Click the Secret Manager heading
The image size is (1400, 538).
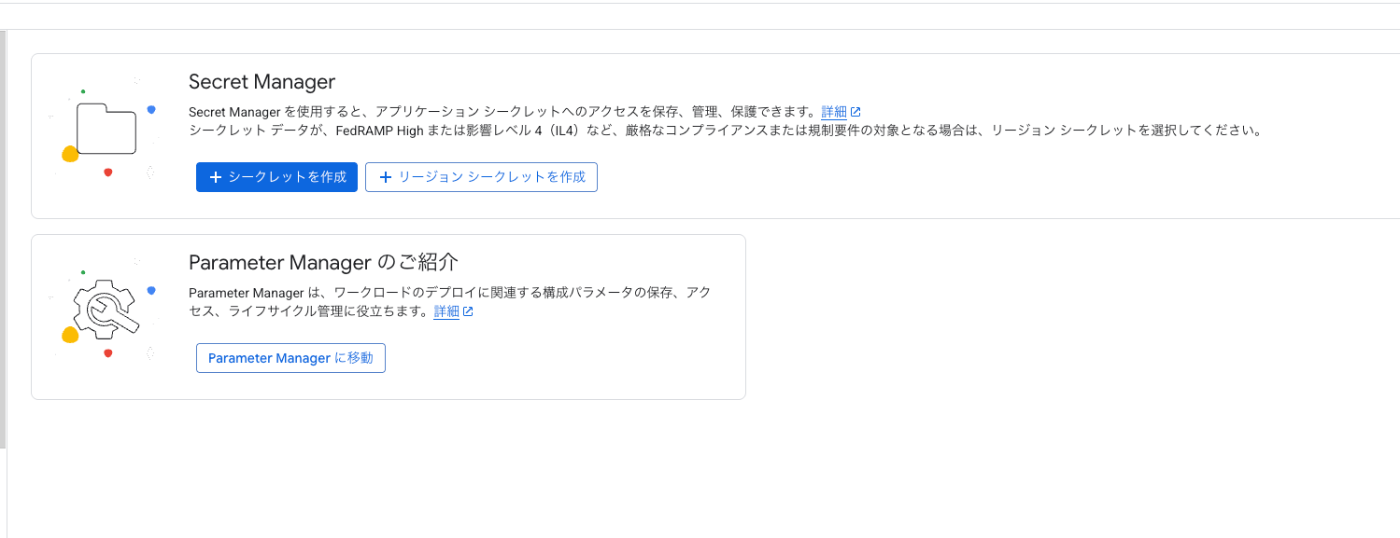[x=262, y=82]
